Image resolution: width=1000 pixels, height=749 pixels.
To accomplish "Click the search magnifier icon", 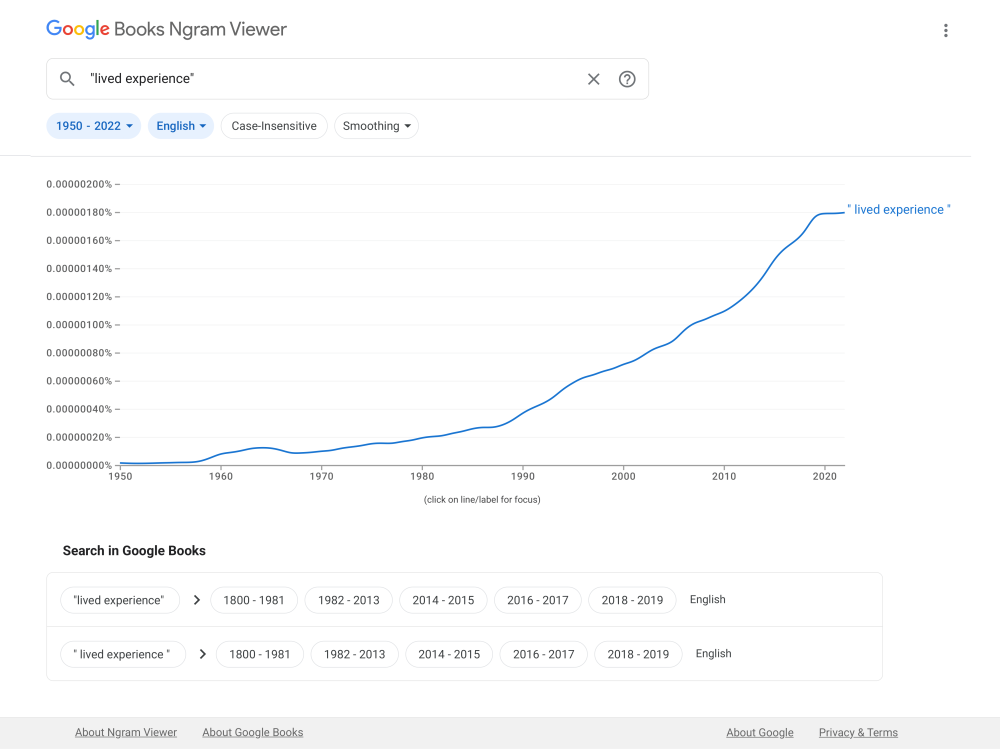I will [67, 78].
